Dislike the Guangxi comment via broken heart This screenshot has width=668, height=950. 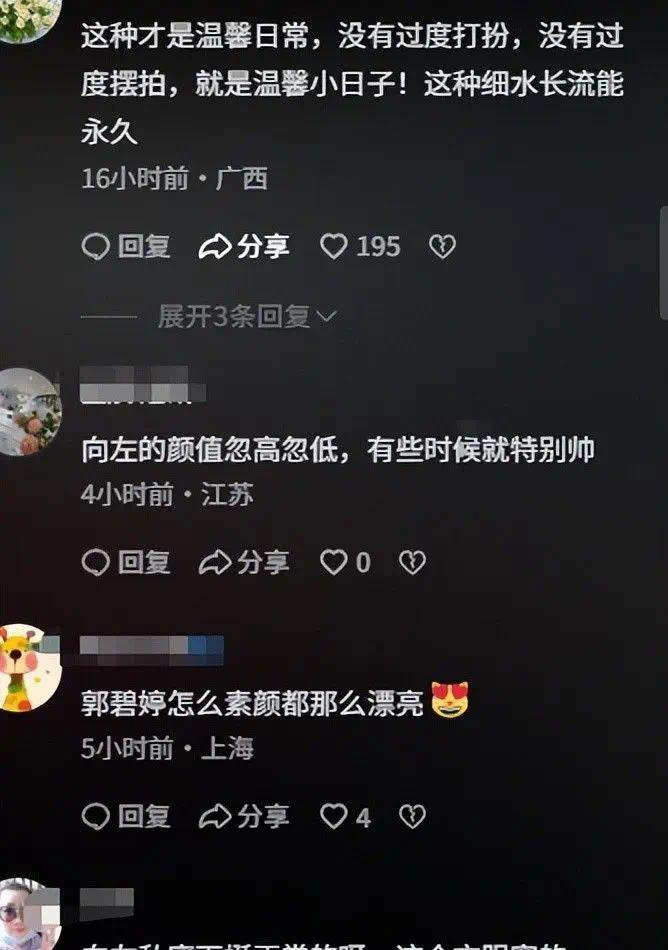tap(442, 247)
